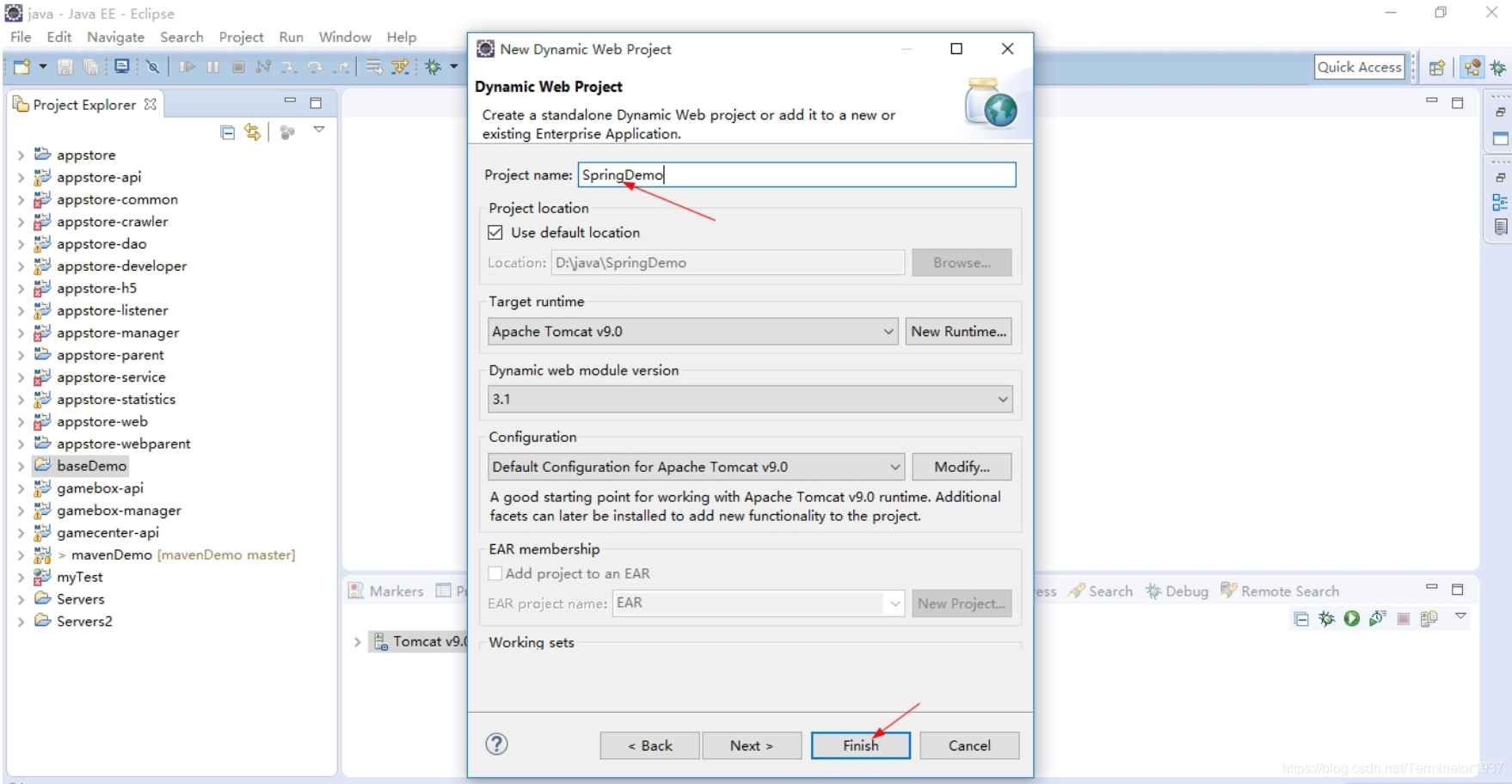Click the Save All icon in the main toolbar

(90, 67)
